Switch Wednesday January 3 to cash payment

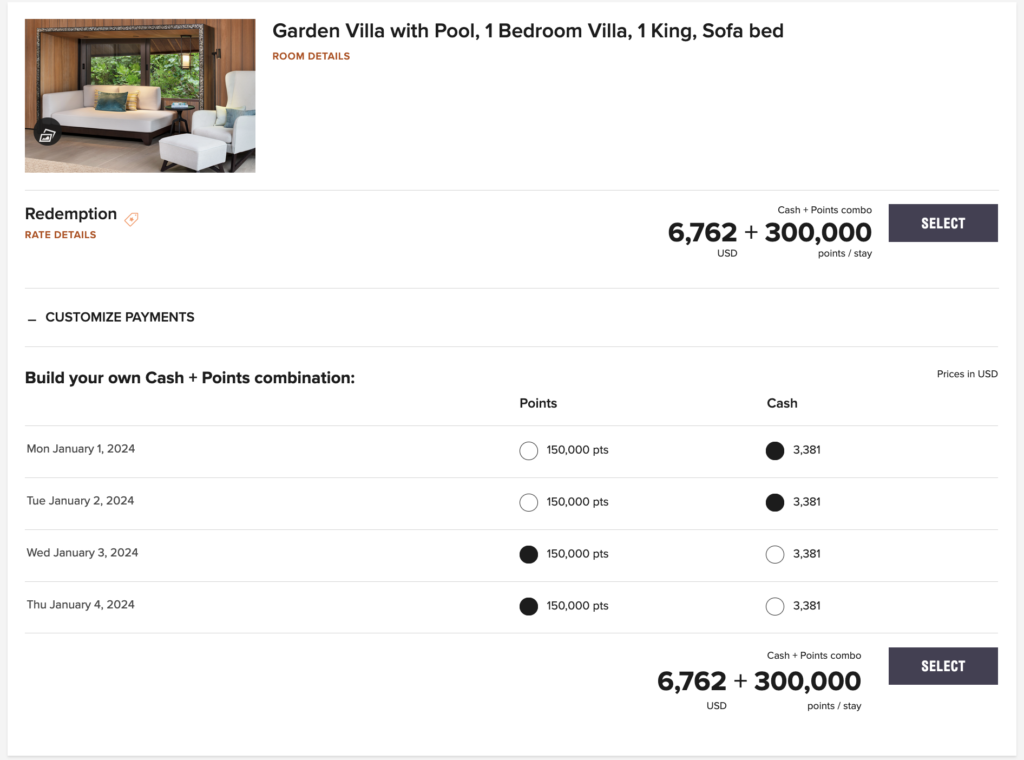click(774, 554)
